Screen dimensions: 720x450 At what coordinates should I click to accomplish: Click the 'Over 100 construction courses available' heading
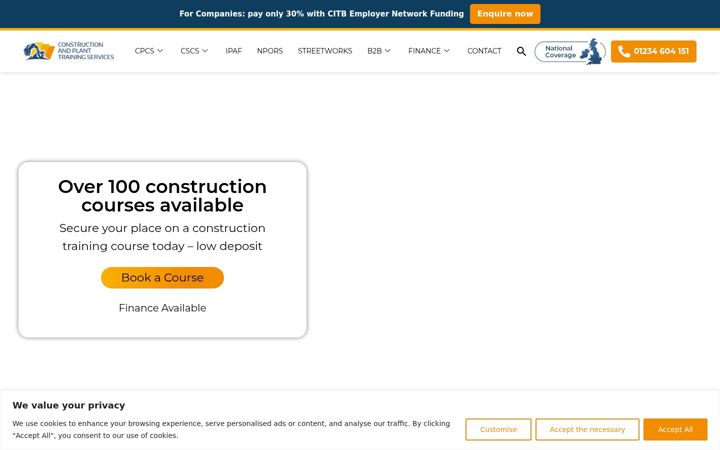[162, 196]
